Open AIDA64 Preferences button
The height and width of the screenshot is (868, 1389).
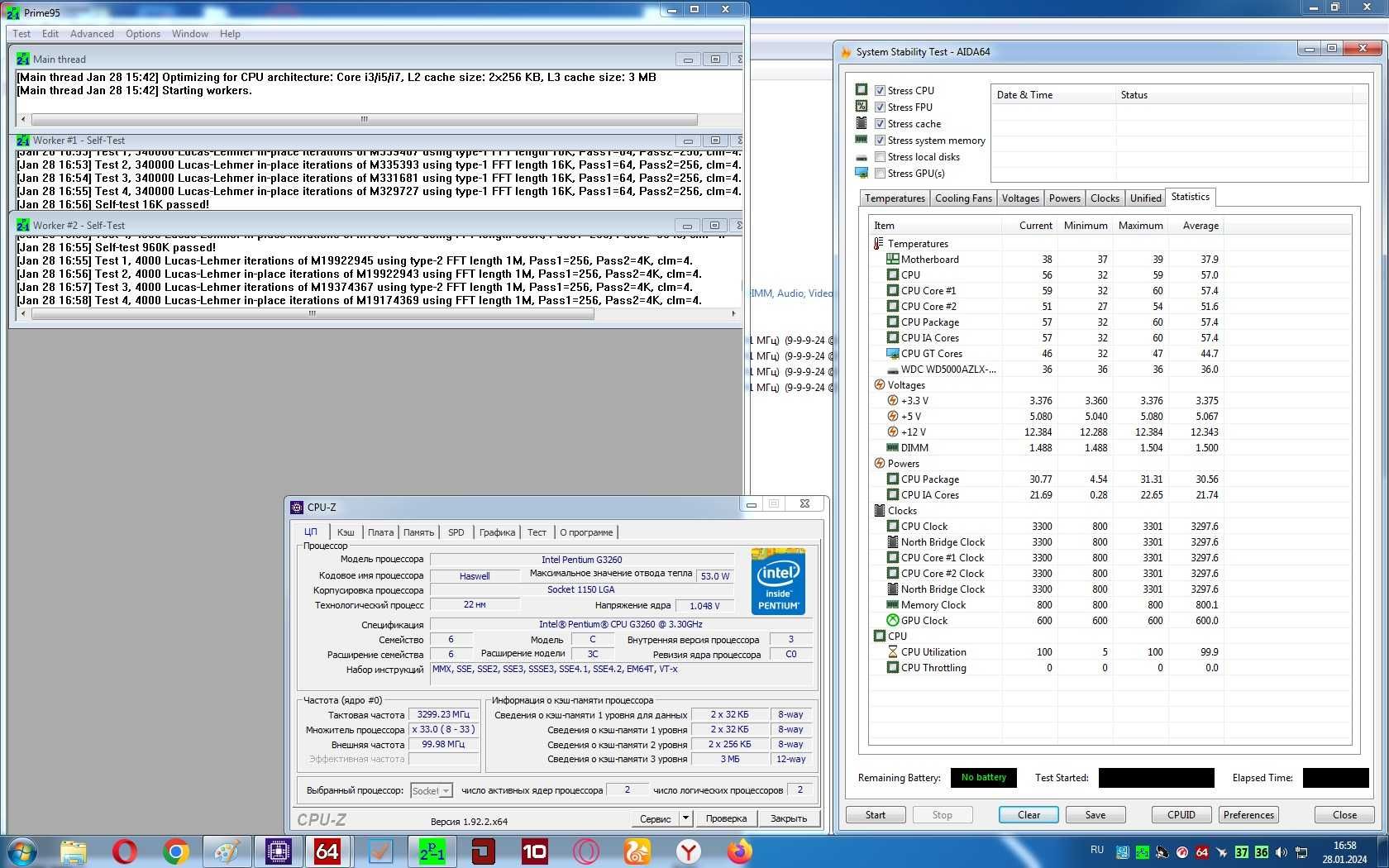tap(1248, 815)
